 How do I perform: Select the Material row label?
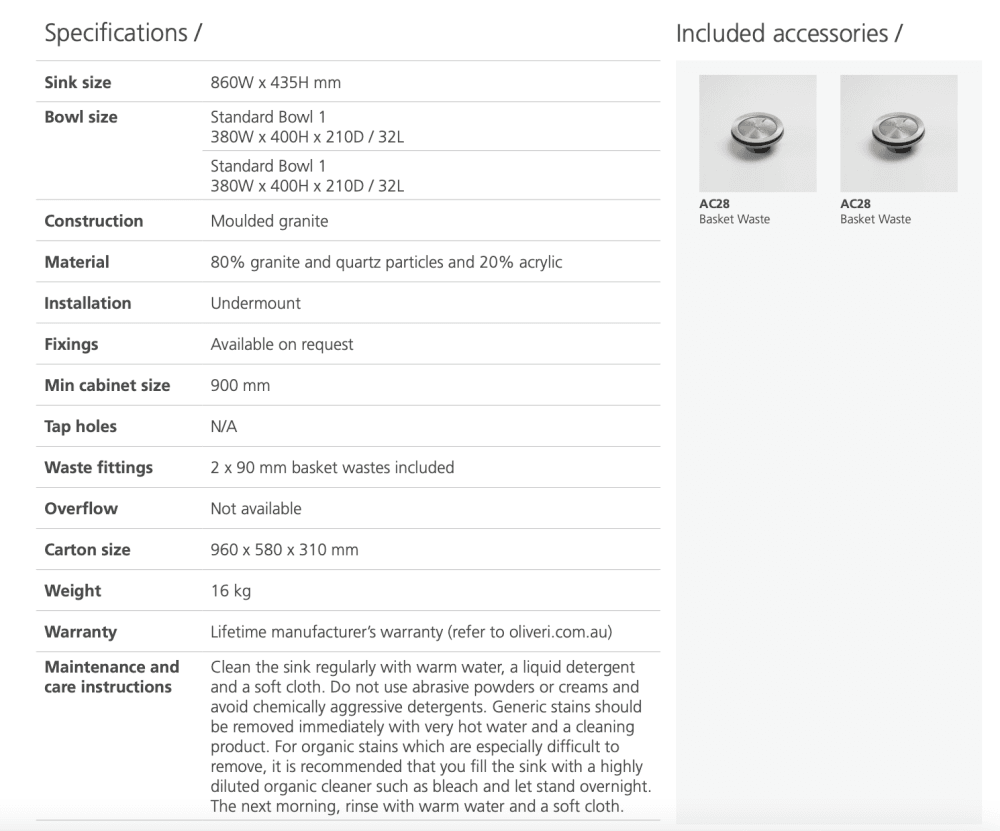tap(77, 262)
